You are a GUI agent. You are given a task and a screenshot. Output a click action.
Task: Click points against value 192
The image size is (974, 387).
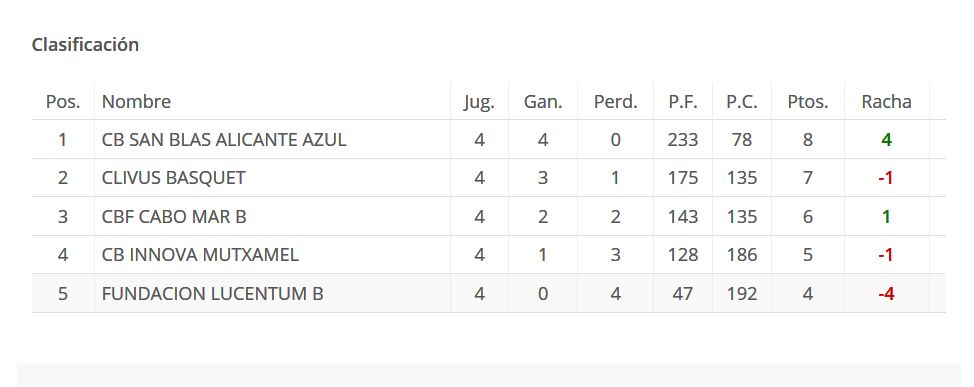742,293
